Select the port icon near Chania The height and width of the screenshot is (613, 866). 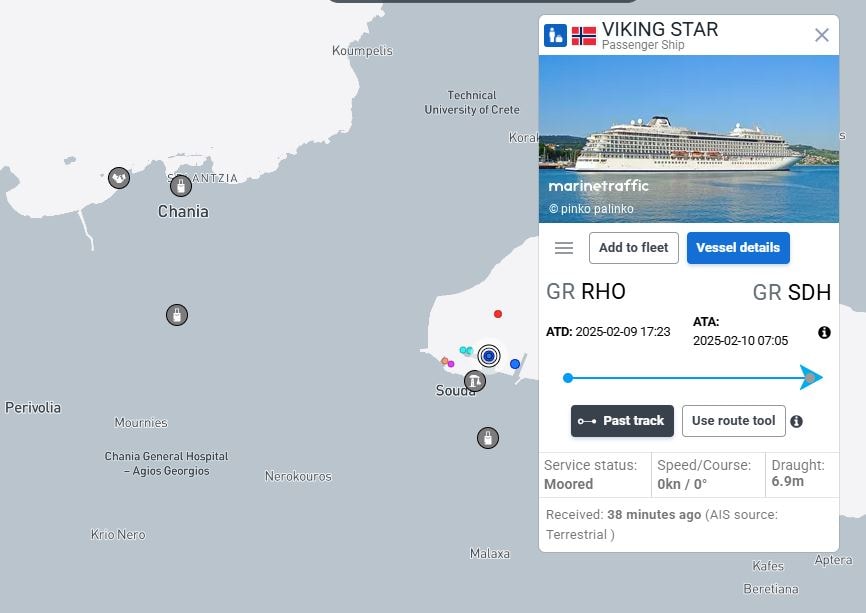coord(181,186)
